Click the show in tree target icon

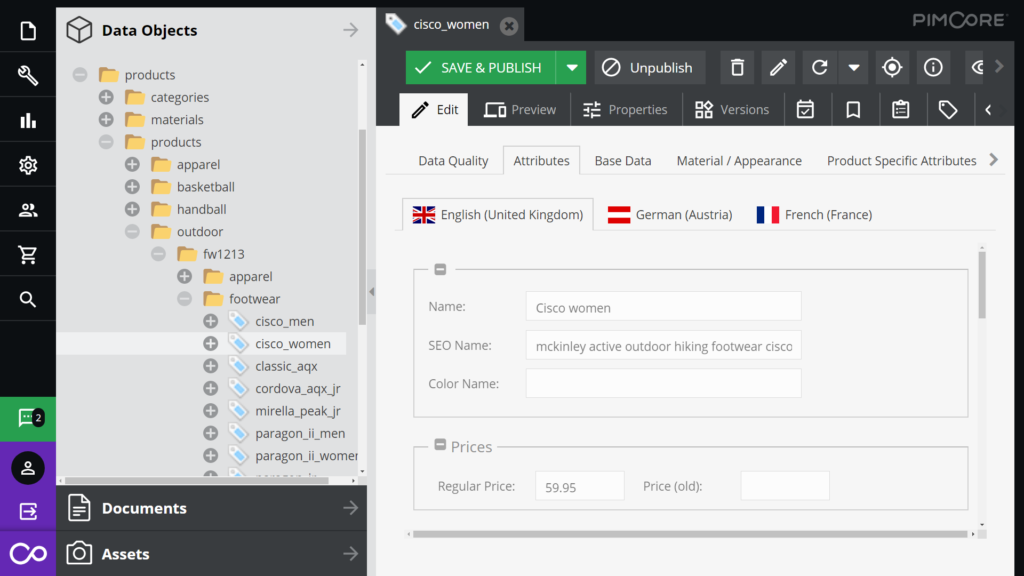click(x=892, y=67)
